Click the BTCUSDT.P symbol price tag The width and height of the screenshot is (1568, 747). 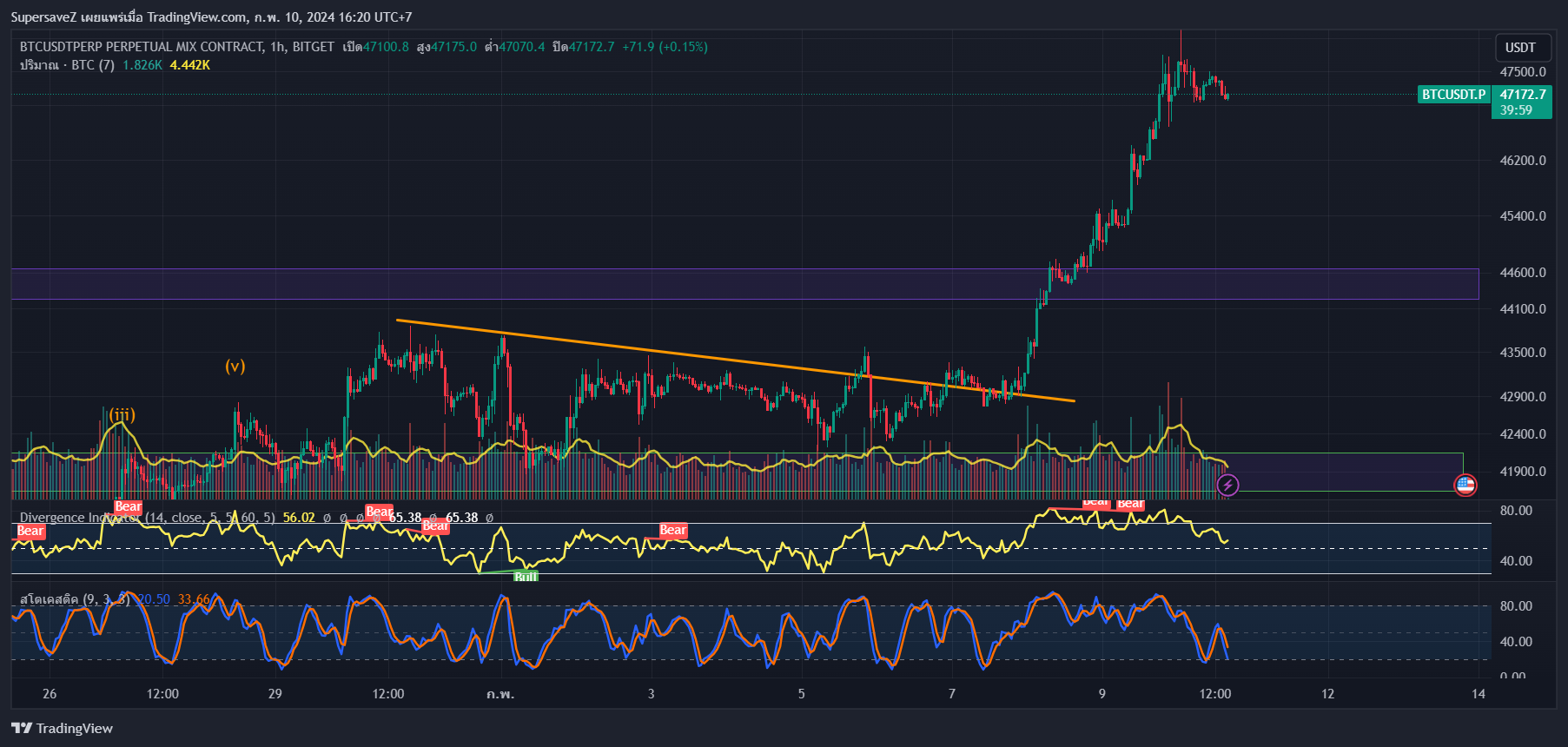1453,94
